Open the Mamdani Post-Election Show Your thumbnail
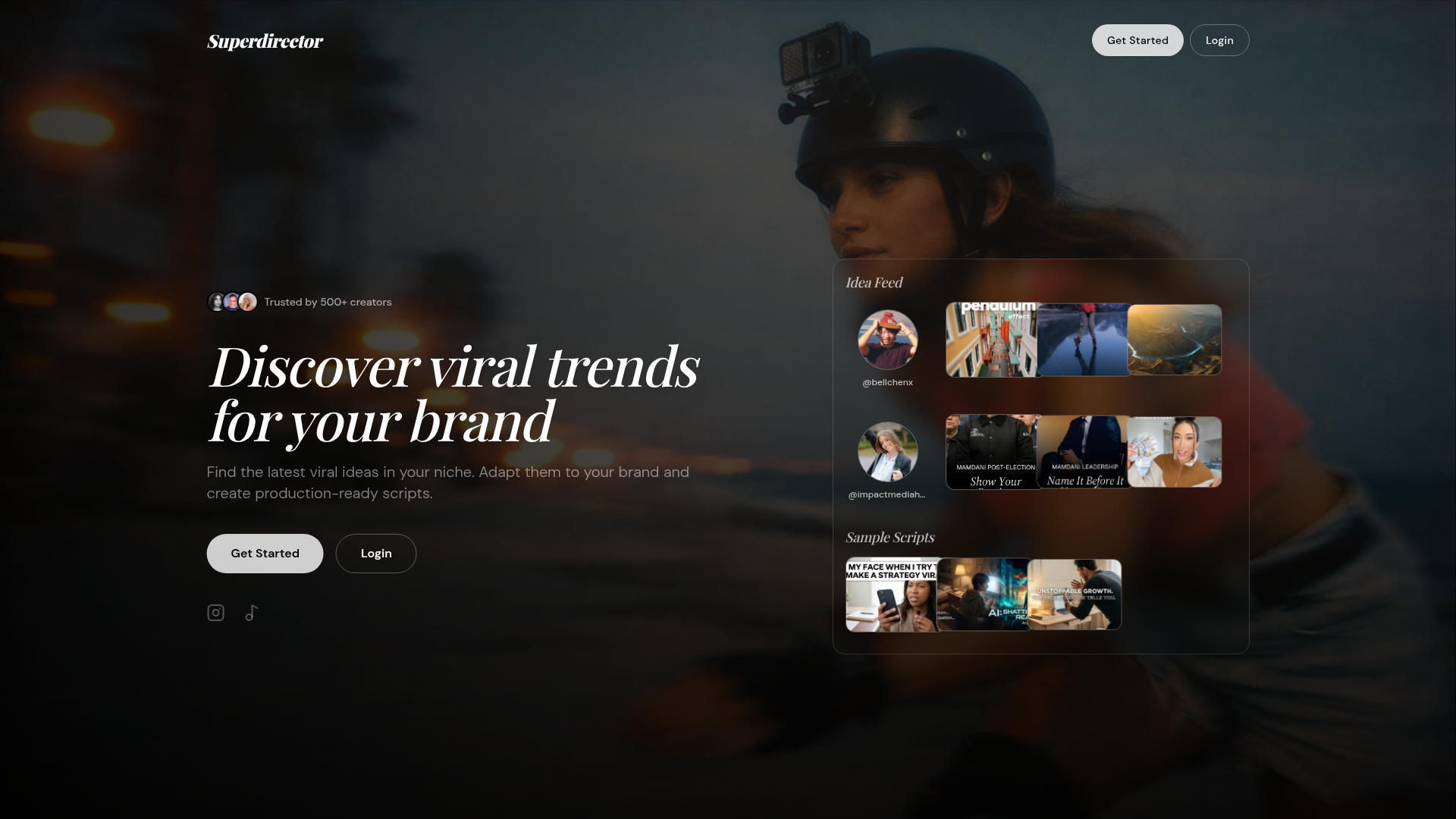Image resolution: width=1456 pixels, height=819 pixels. (990, 452)
